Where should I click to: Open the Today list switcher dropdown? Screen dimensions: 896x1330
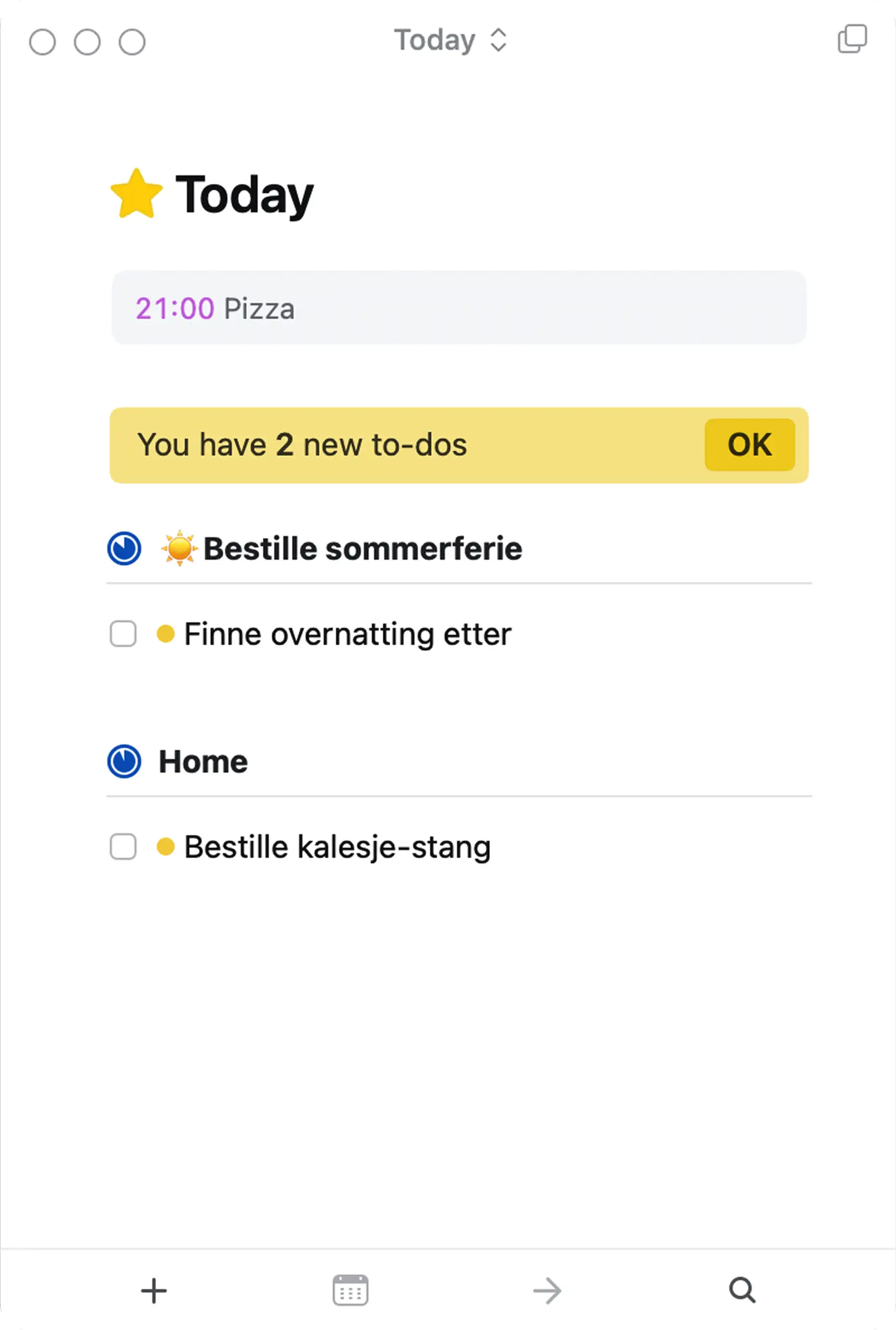(x=450, y=41)
